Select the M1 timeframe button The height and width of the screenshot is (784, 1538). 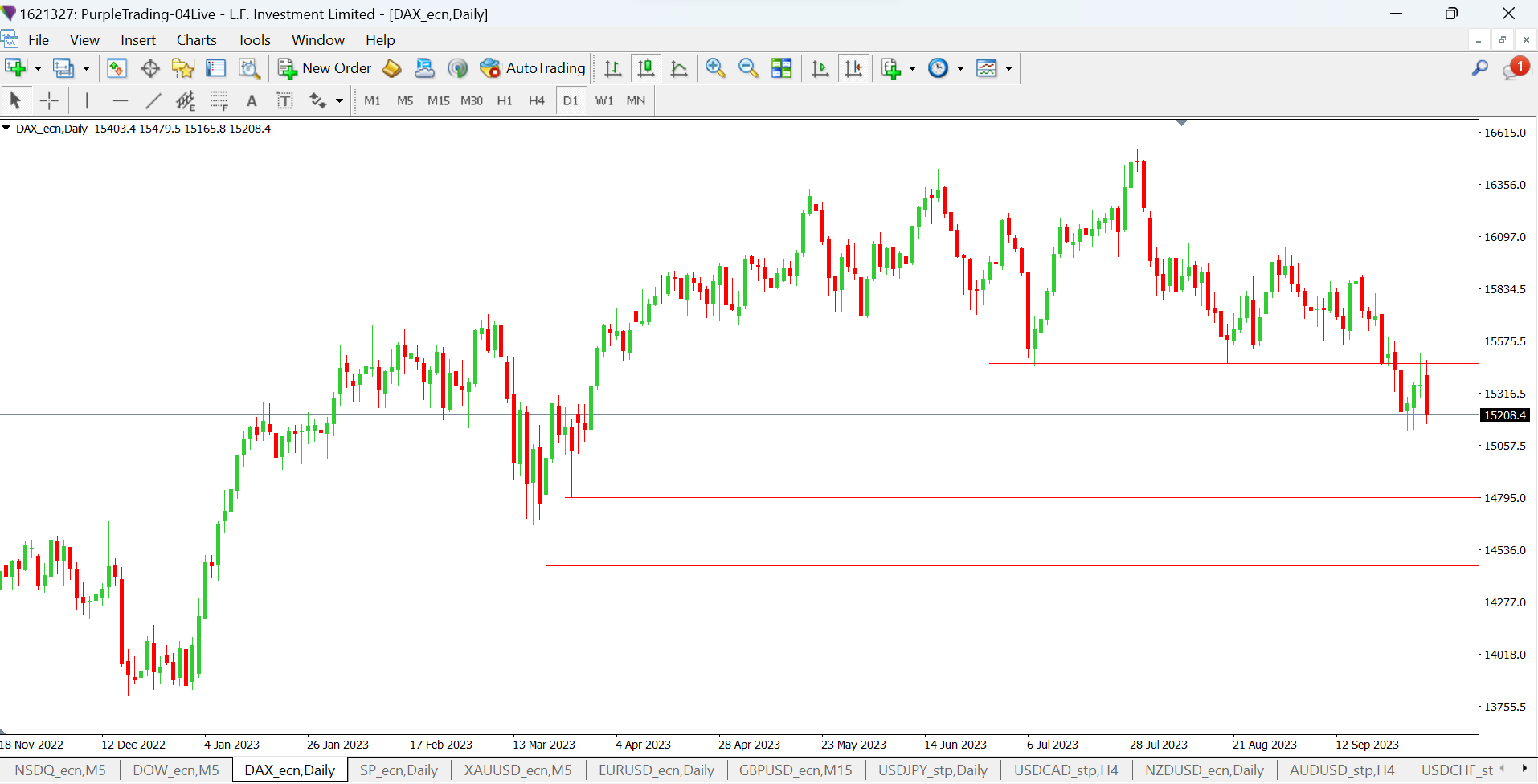tap(372, 100)
